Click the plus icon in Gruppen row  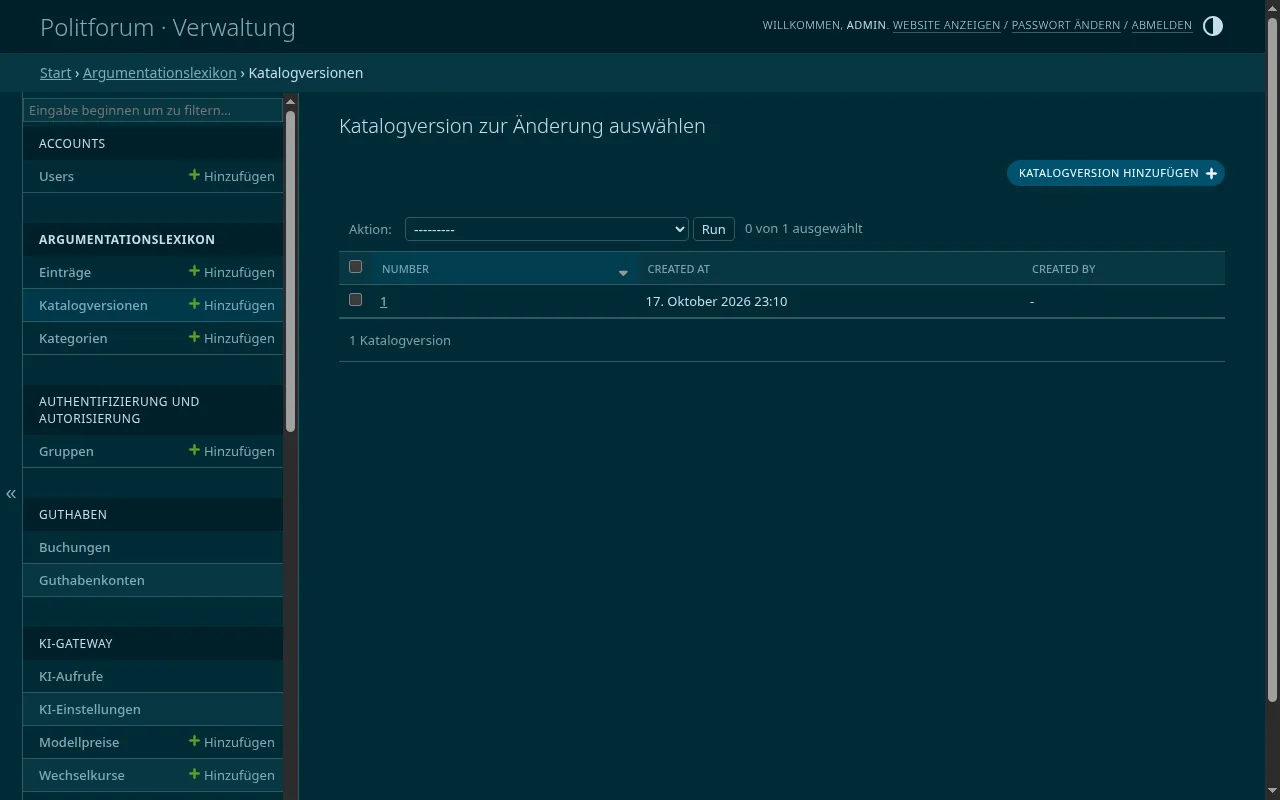point(194,450)
